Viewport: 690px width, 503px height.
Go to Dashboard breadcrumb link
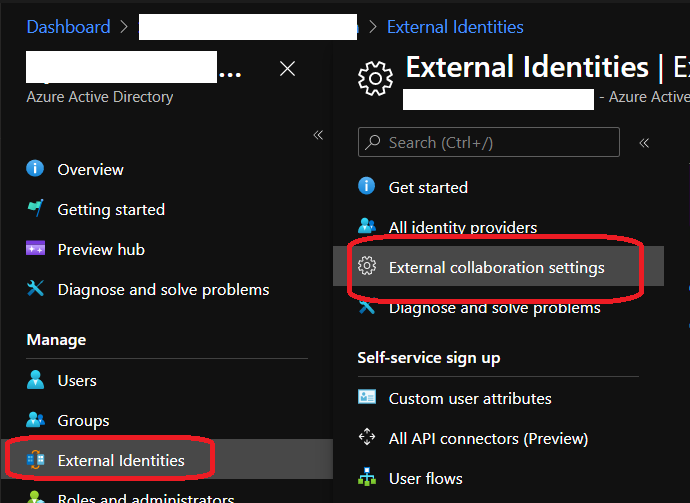coord(68,27)
